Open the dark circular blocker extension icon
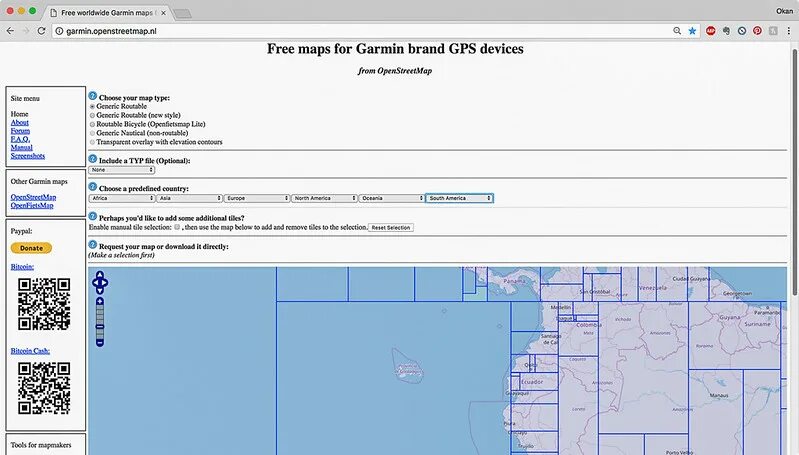The image size is (799, 455). [x=742, y=31]
